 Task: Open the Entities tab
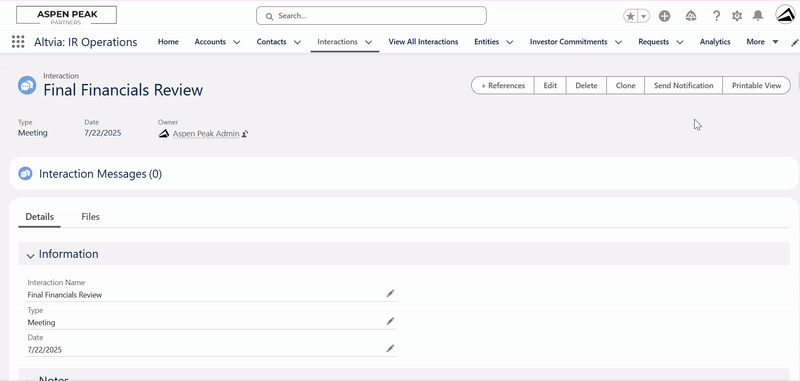coord(486,42)
